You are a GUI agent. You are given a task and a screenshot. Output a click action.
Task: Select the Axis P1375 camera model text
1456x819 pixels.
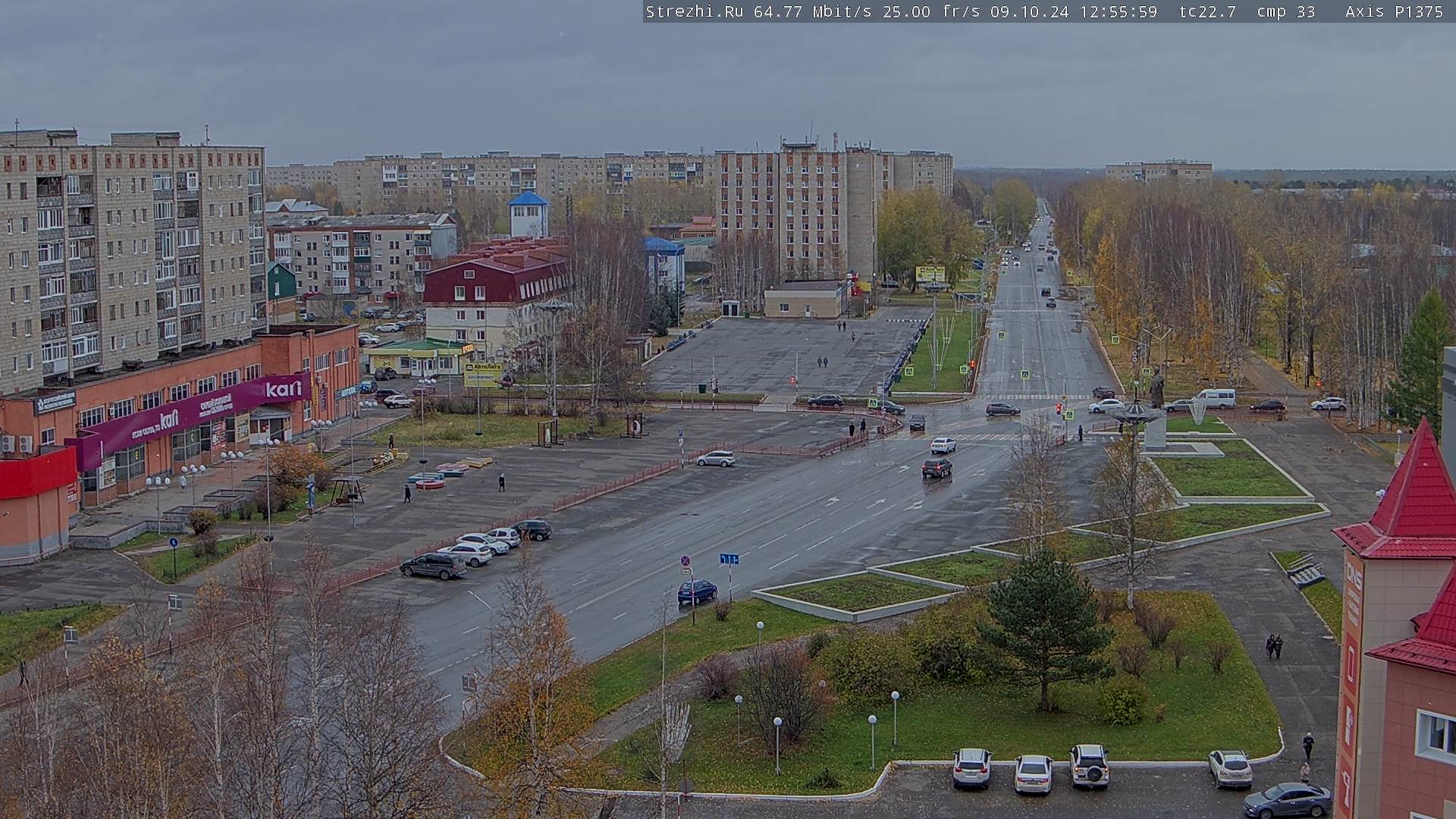click(1394, 11)
